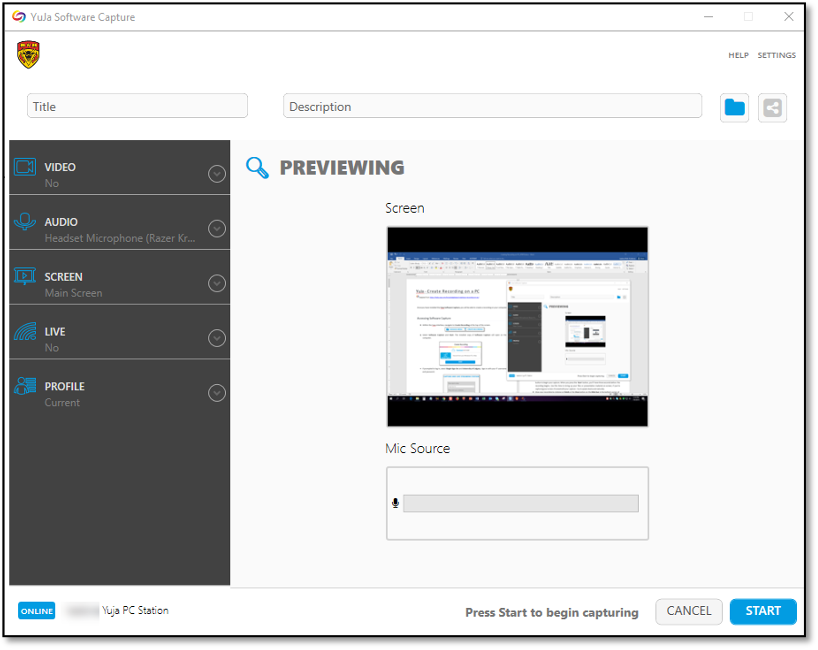Expand the VIDEO section chevron

[217, 174]
